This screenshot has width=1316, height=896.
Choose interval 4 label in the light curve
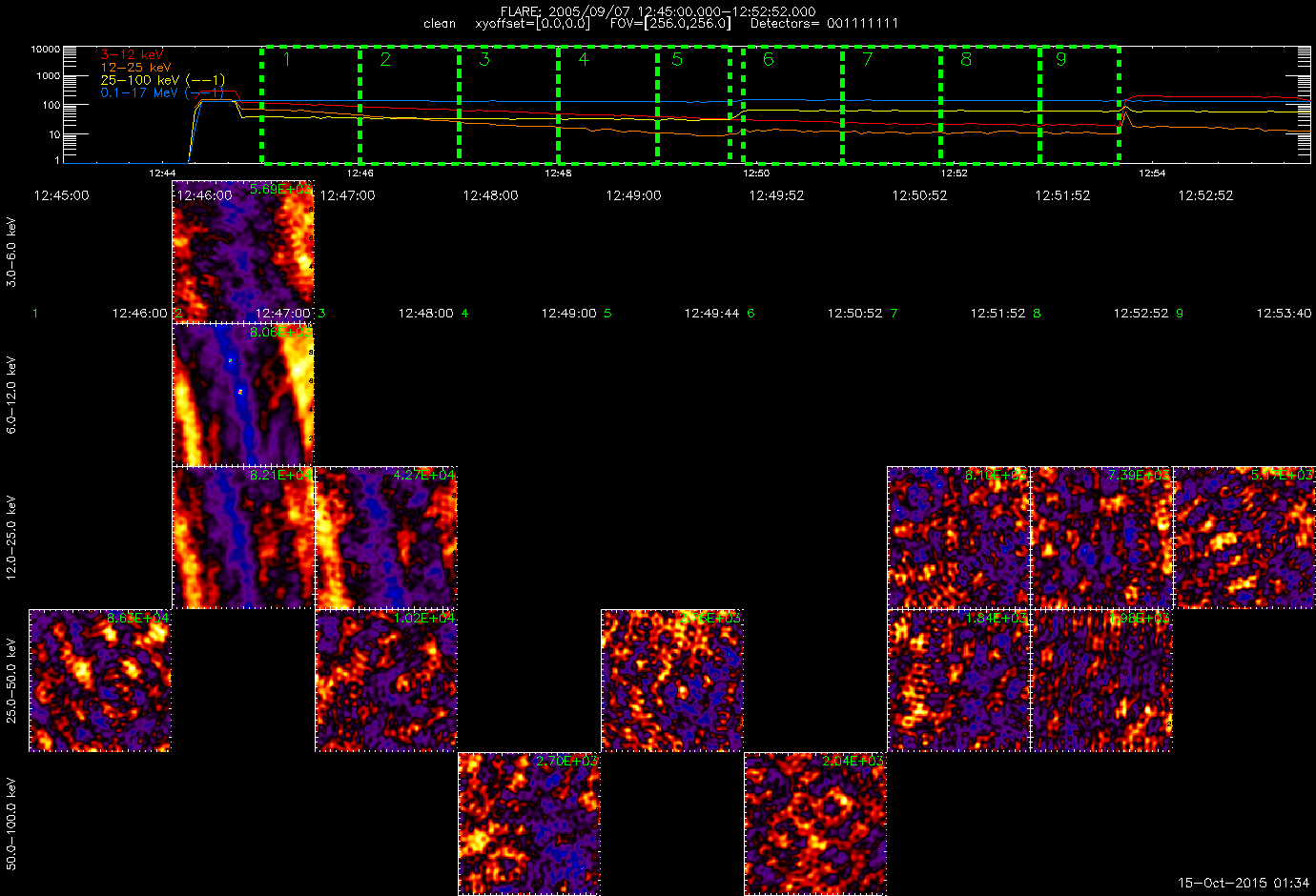click(x=584, y=59)
